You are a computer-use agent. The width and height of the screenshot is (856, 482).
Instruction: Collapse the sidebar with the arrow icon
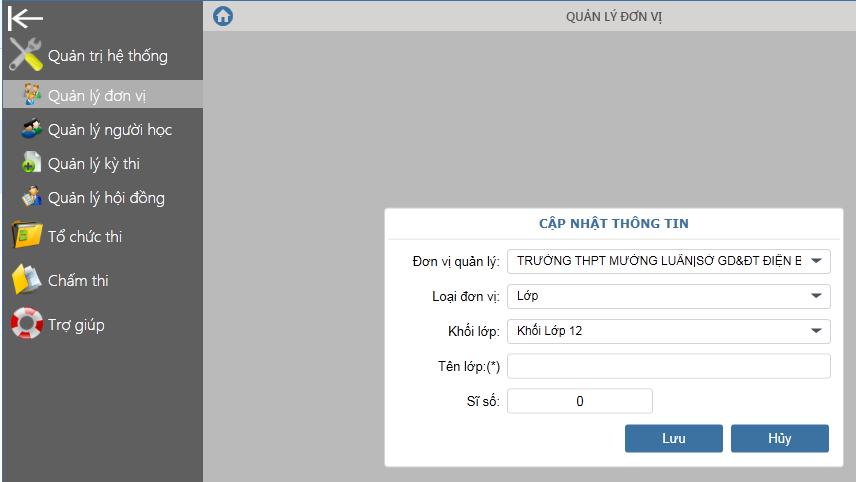[x=25, y=17]
